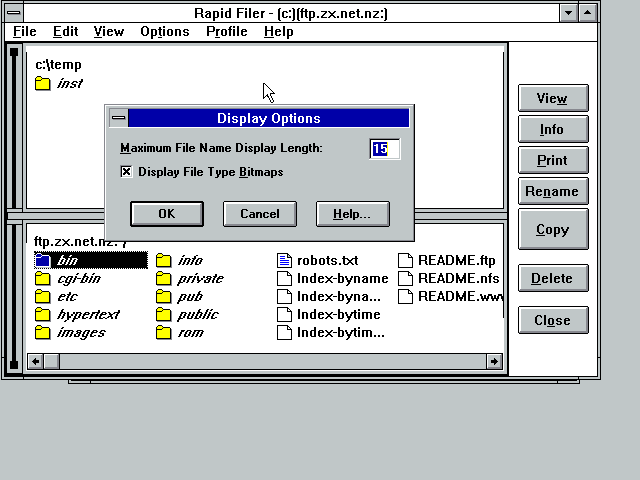The width and height of the screenshot is (640, 480).
Task: Click the cgi-bin folder icon
Action: [42, 278]
